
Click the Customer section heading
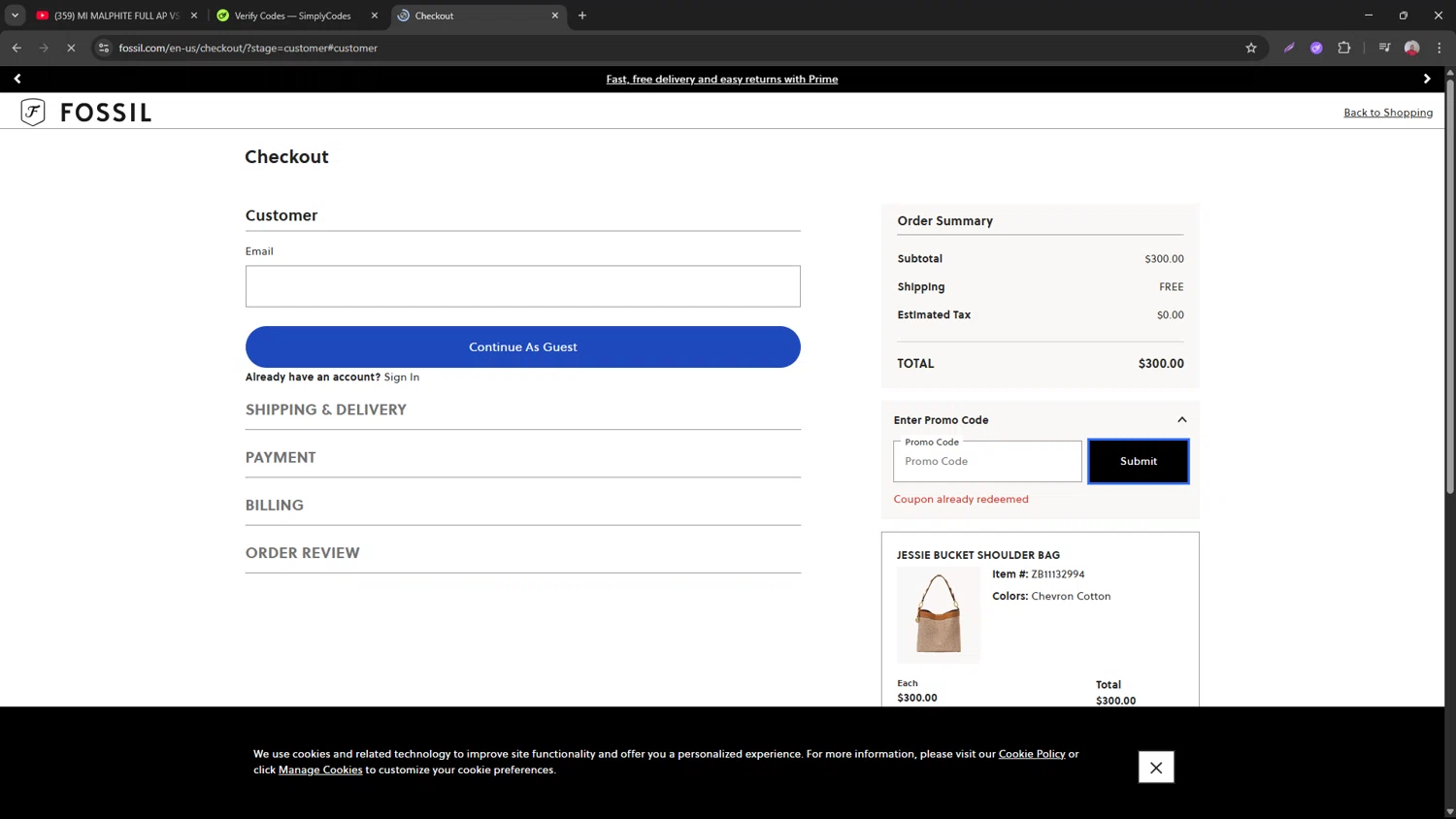(x=281, y=215)
